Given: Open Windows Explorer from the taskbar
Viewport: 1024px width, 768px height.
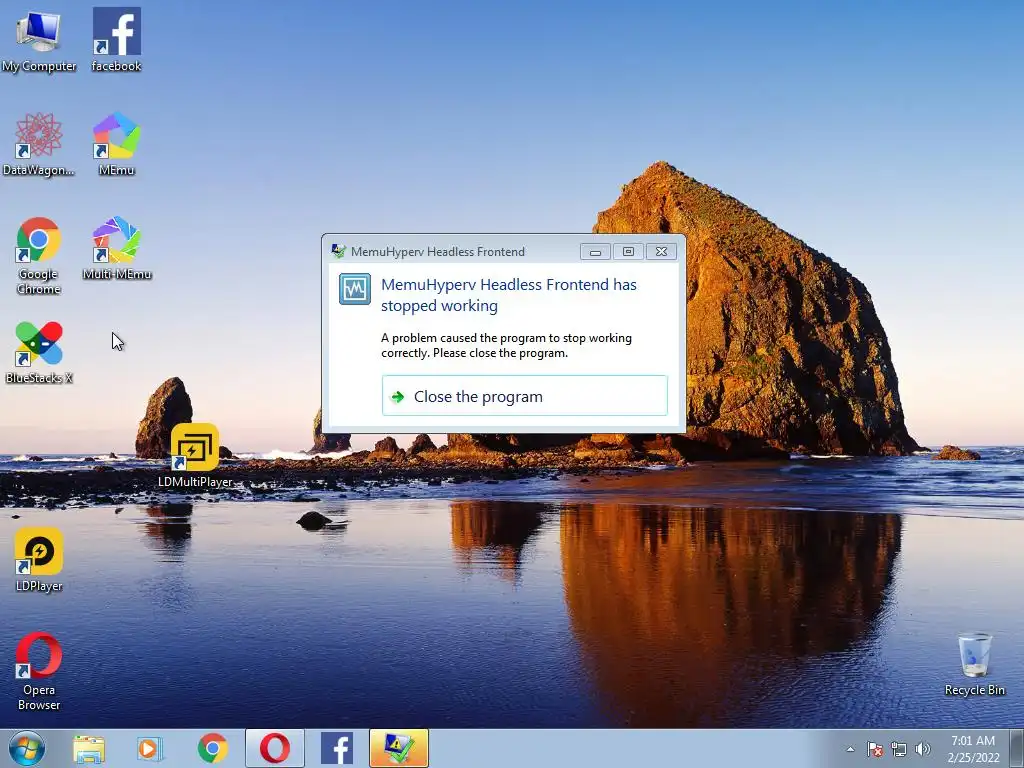Looking at the screenshot, I should (x=89, y=748).
